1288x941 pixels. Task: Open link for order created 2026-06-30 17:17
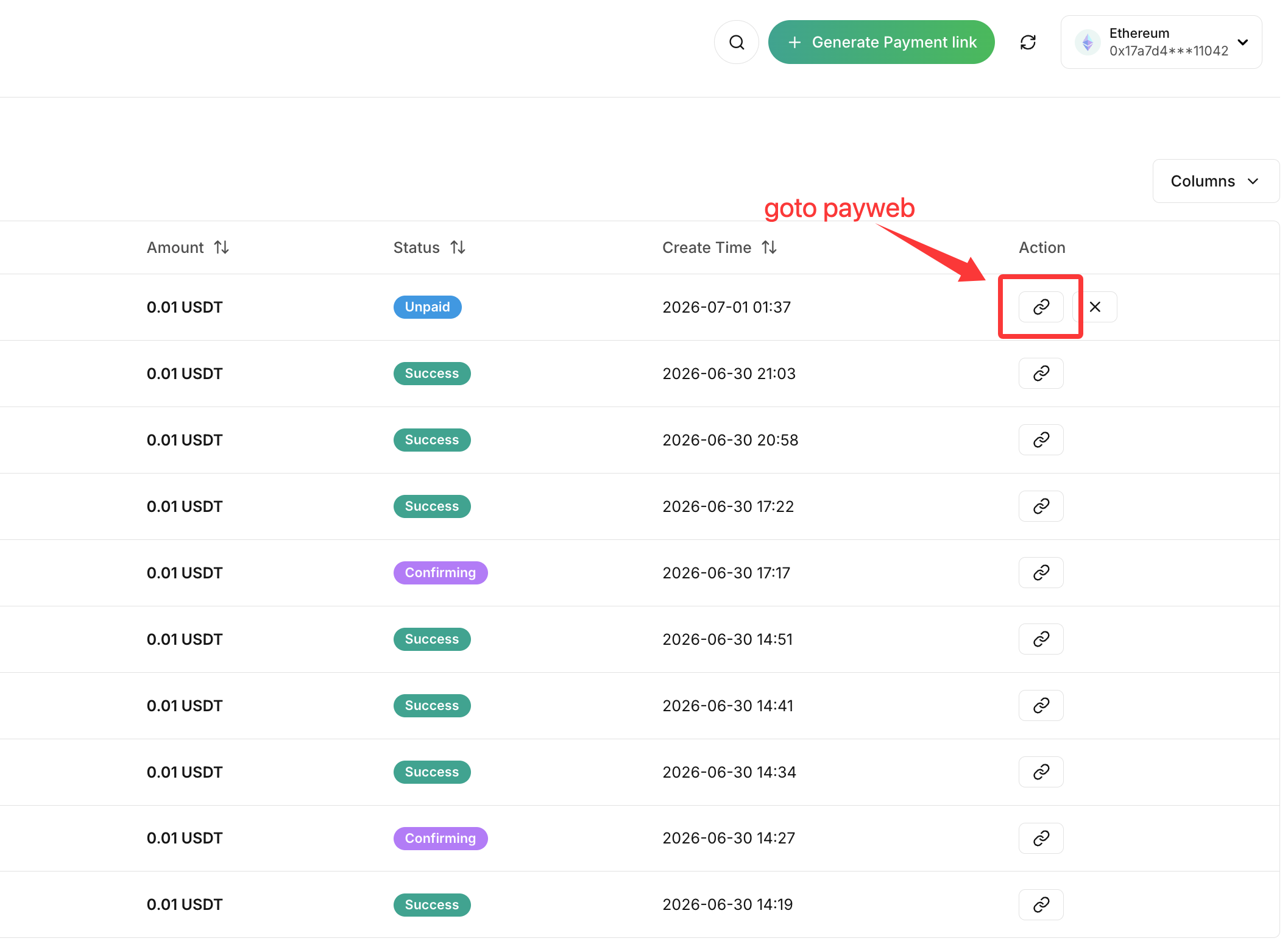pos(1041,572)
